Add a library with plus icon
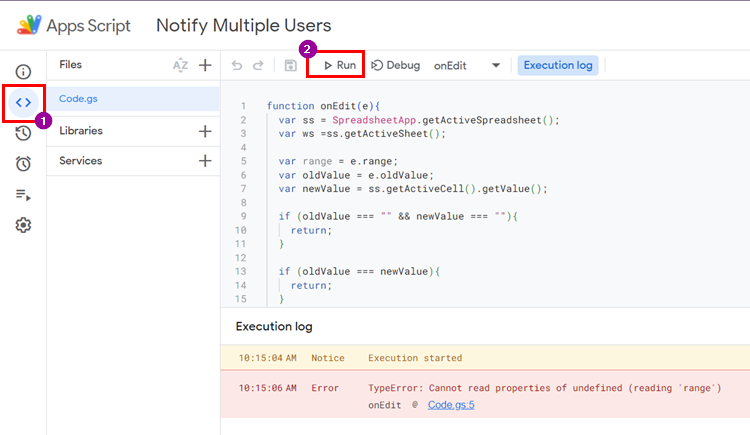750x435 pixels. click(205, 131)
